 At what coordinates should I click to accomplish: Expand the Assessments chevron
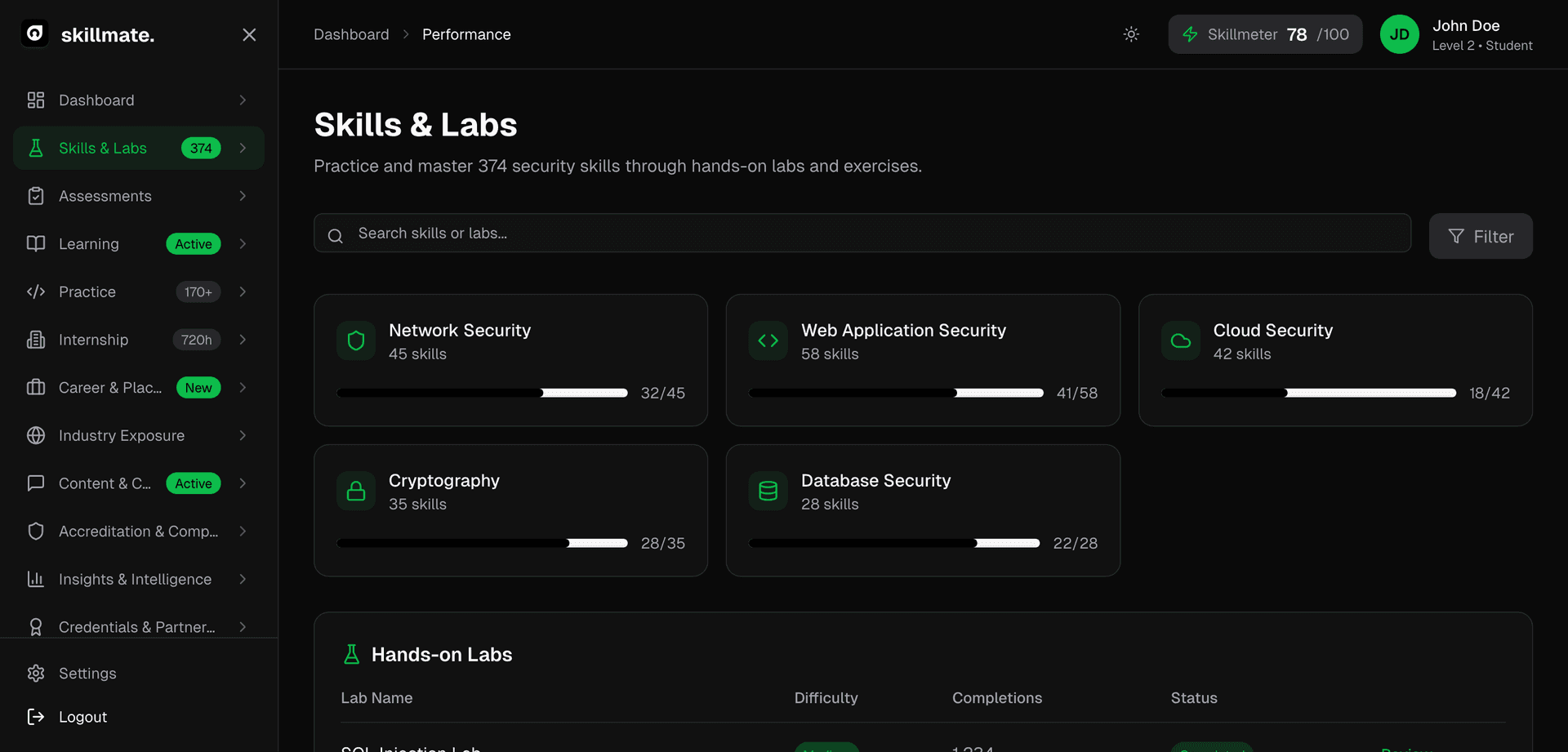pyautogui.click(x=243, y=196)
